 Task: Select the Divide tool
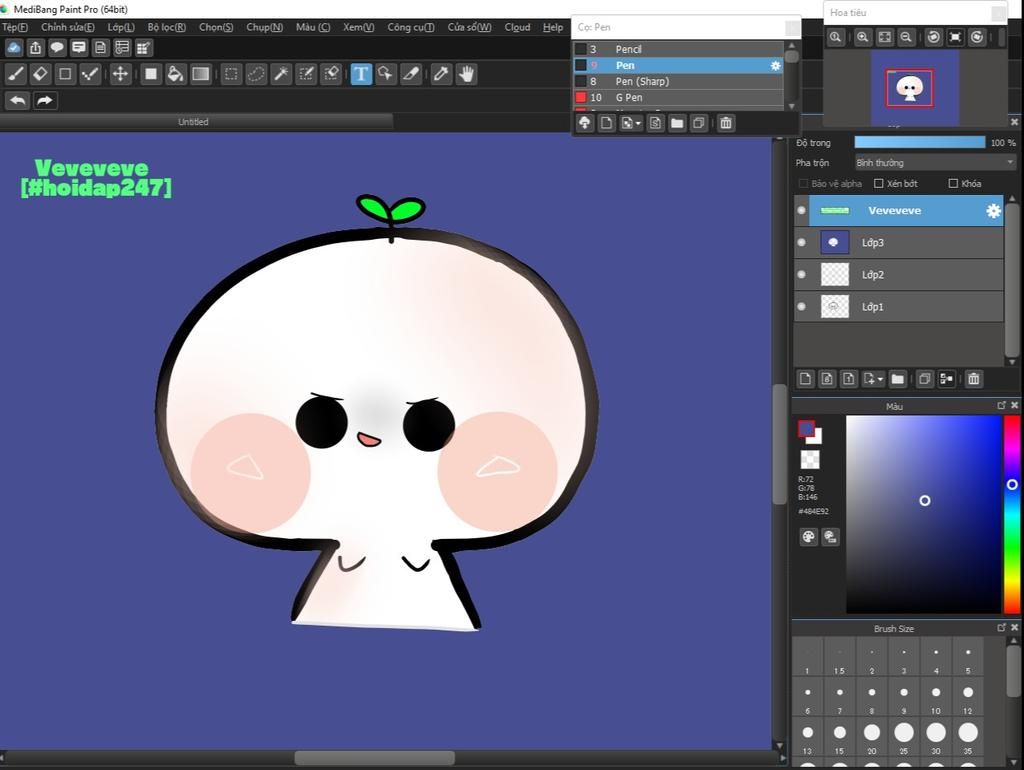pos(411,74)
